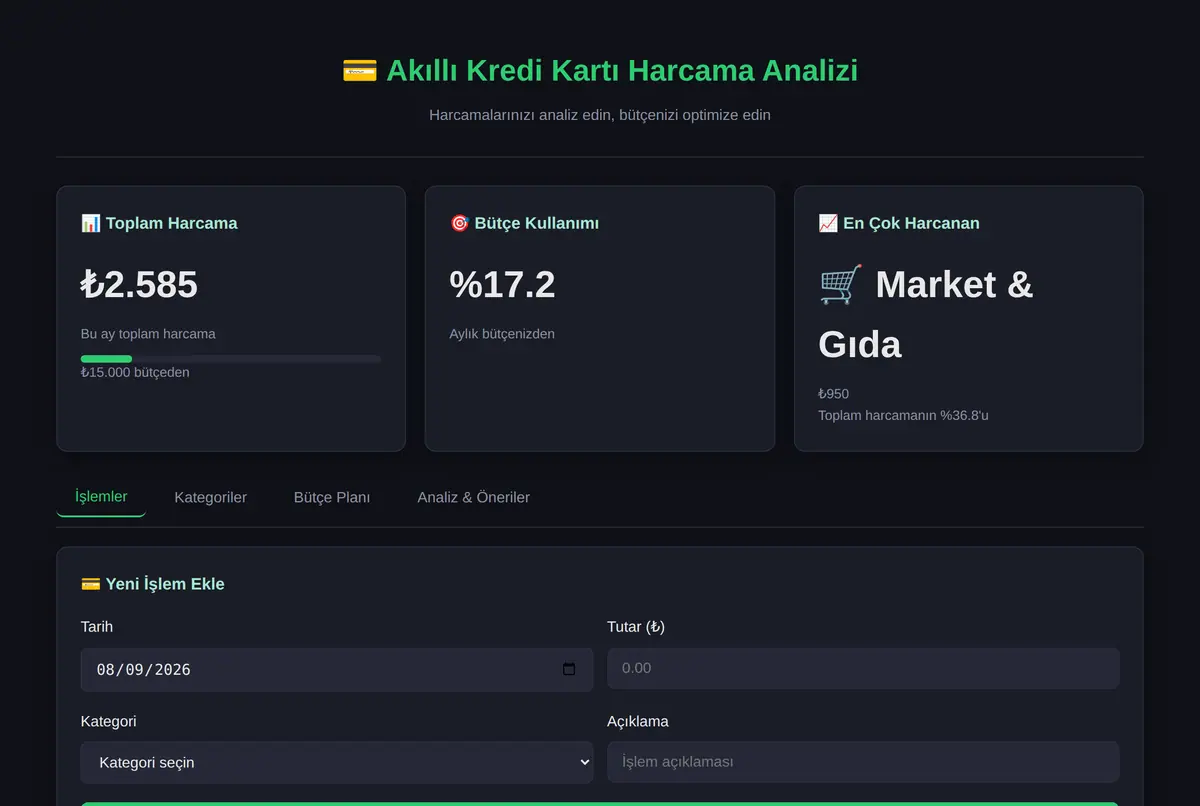Click the Akıllı Kredi Kartı Harcama Analizi title
The height and width of the screenshot is (806, 1200).
click(x=622, y=71)
